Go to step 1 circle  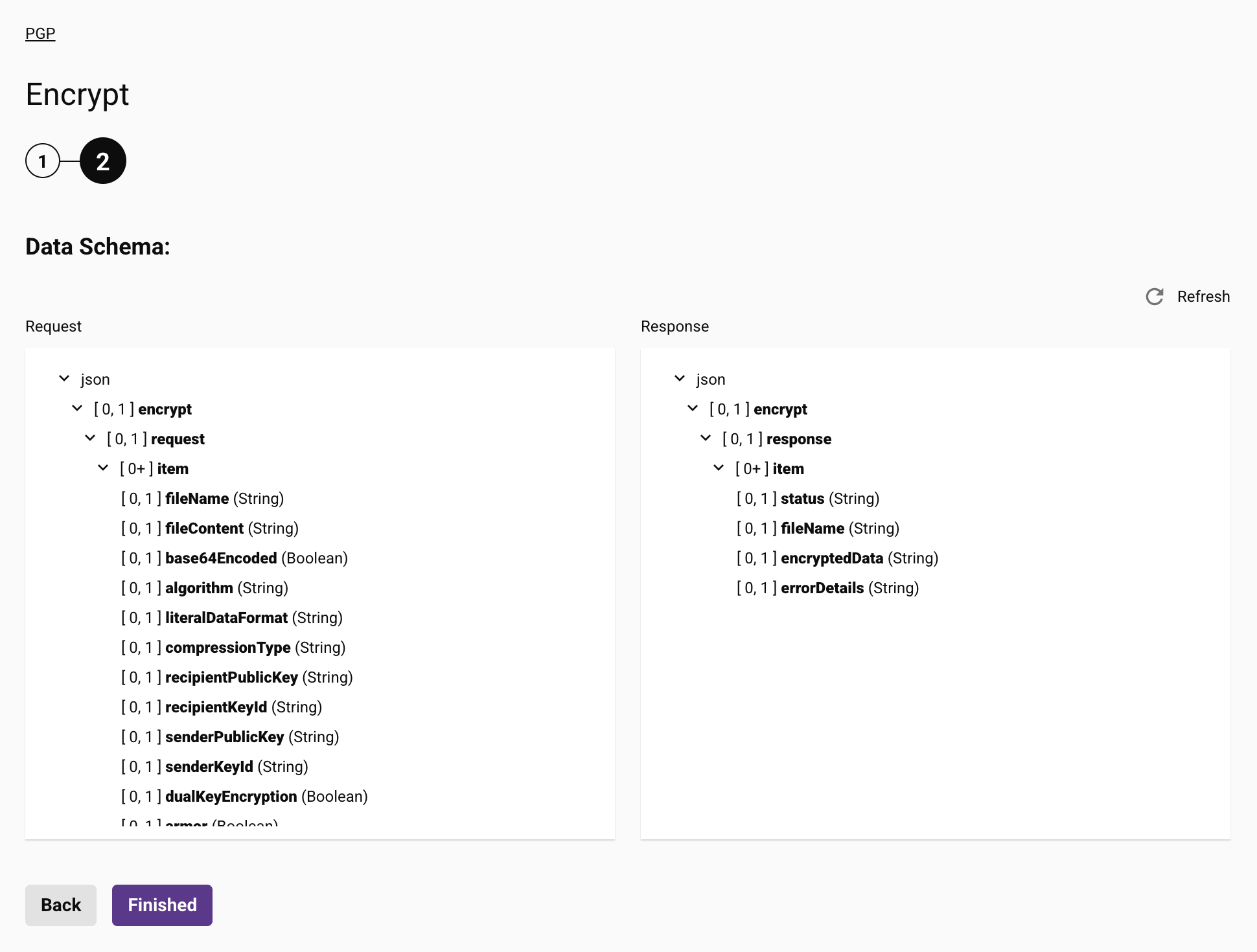click(43, 161)
